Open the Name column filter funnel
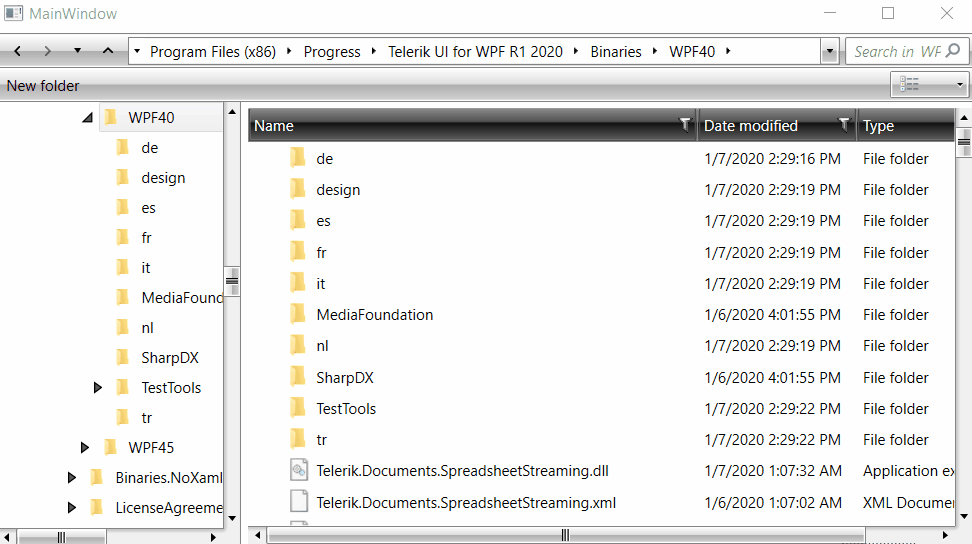Viewport: 972px width, 544px height. coord(685,125)
